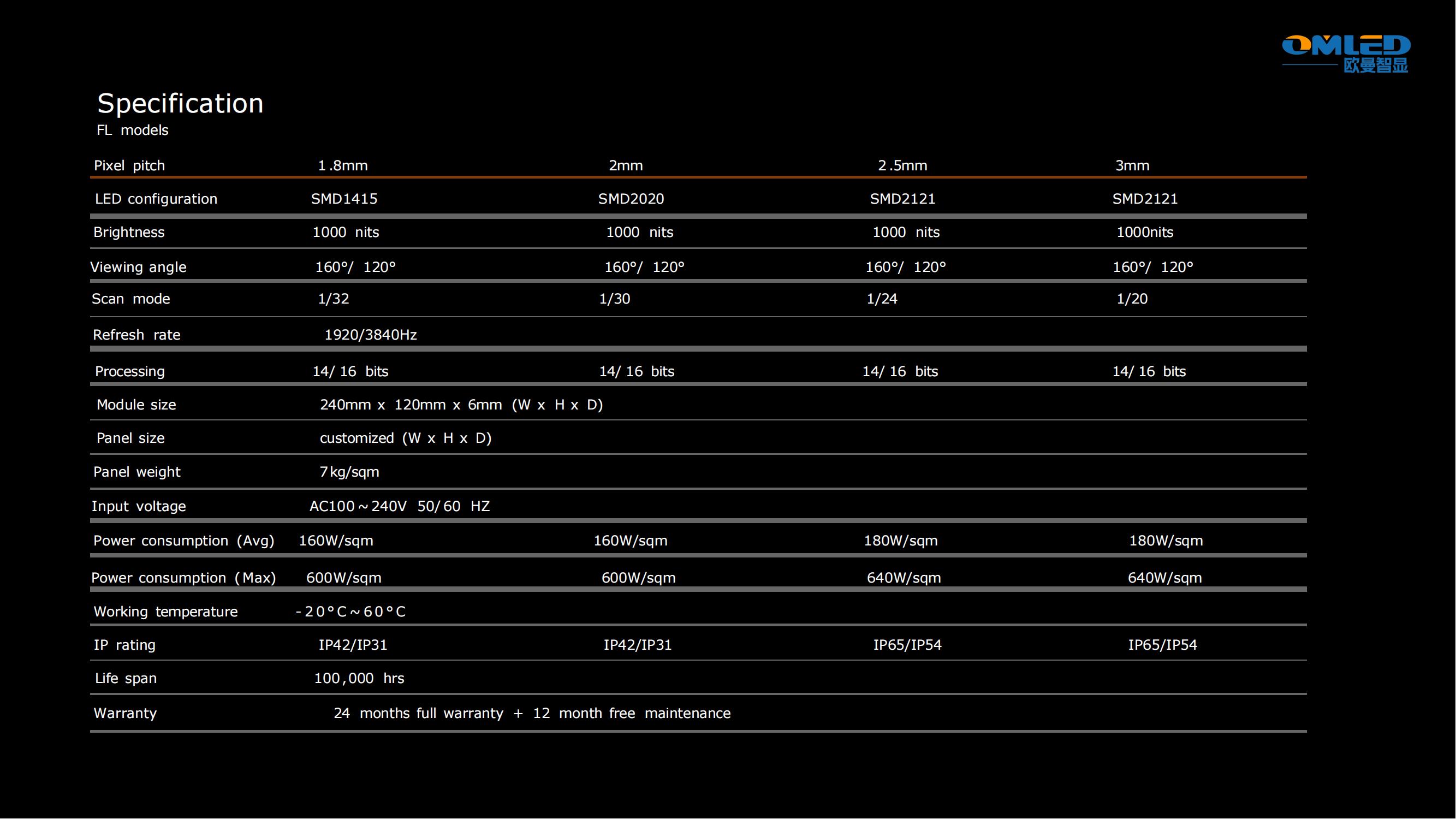
Task: Click the Refresh rate row label
Action: (137, 335)
